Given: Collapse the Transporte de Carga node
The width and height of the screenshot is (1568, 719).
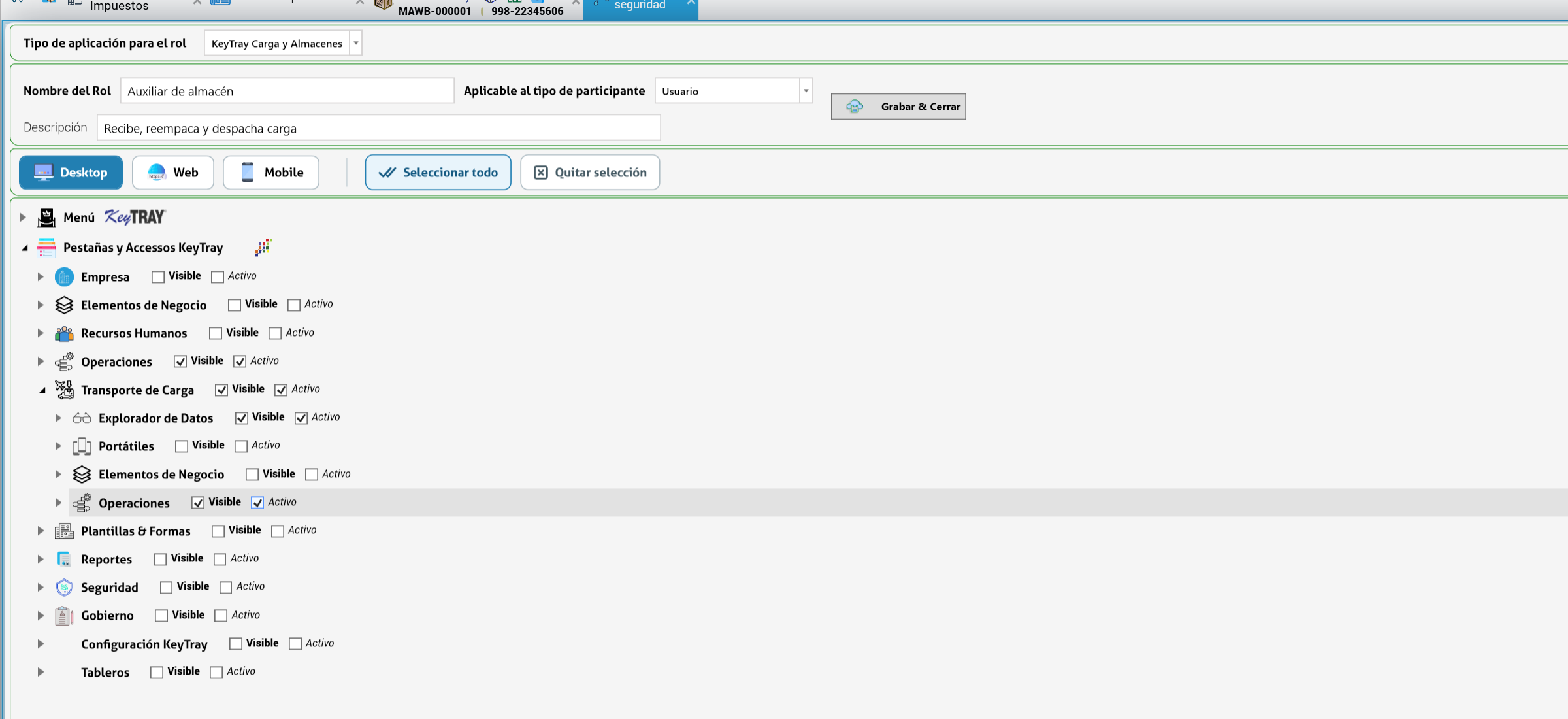Looking at the screenshot, I should [42, 390].
